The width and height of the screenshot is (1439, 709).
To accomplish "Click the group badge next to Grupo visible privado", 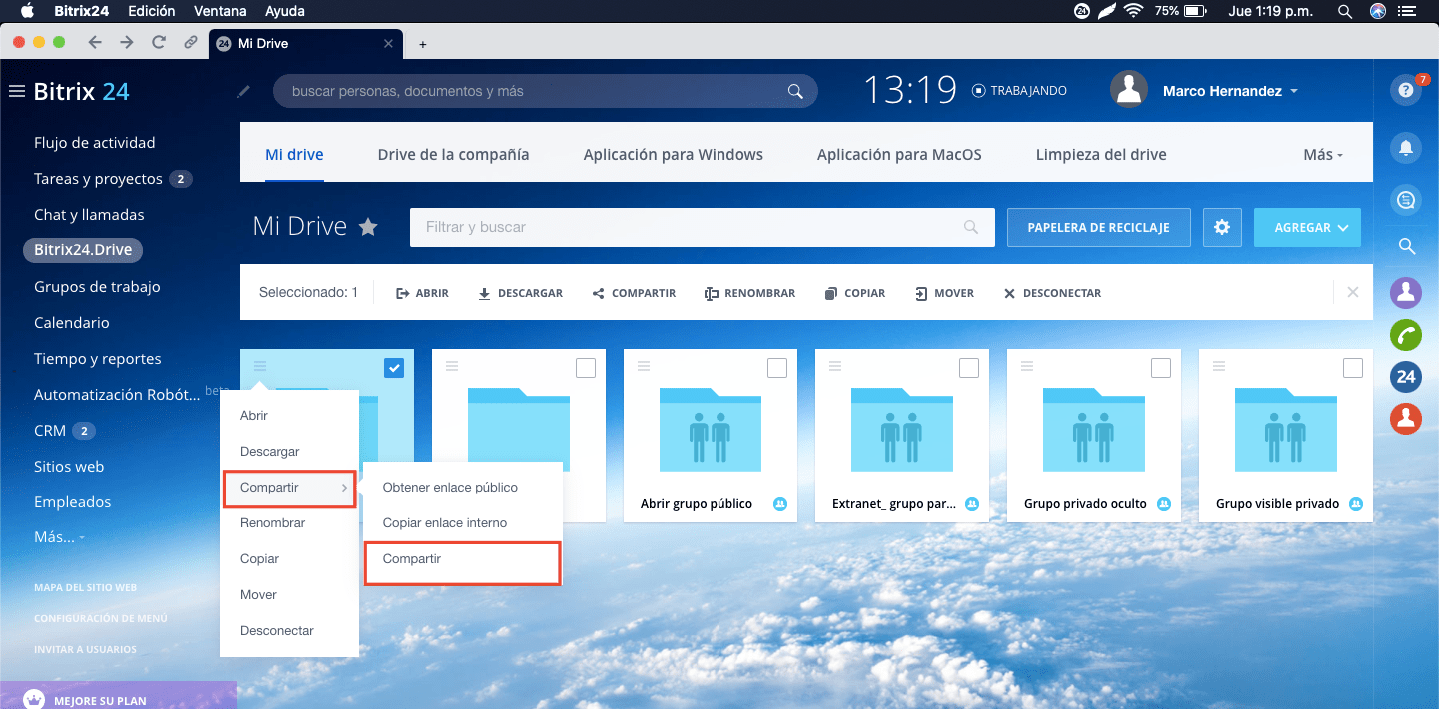I will tap(1356, 504).
